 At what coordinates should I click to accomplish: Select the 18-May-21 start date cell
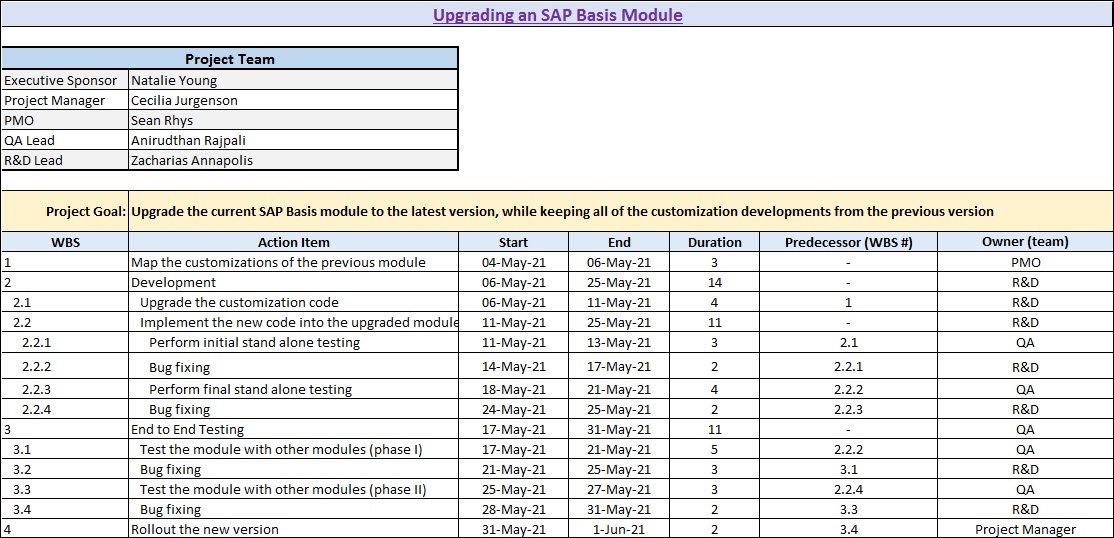tap(514, 389)
